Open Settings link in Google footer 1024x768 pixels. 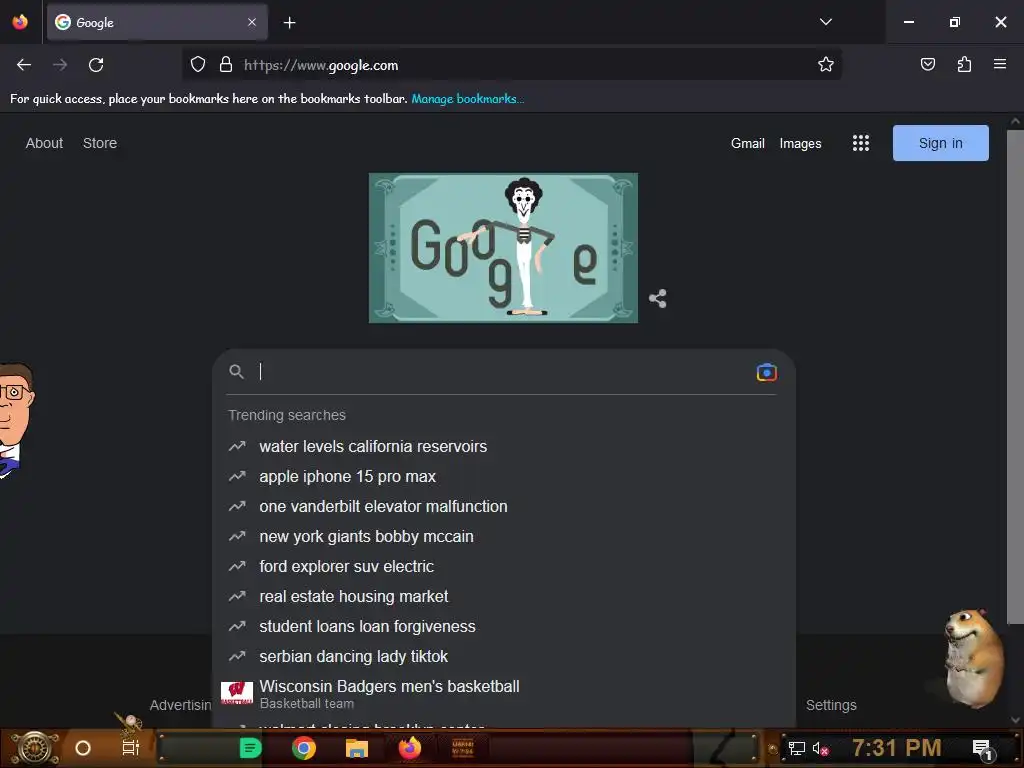tap(831, 705)
